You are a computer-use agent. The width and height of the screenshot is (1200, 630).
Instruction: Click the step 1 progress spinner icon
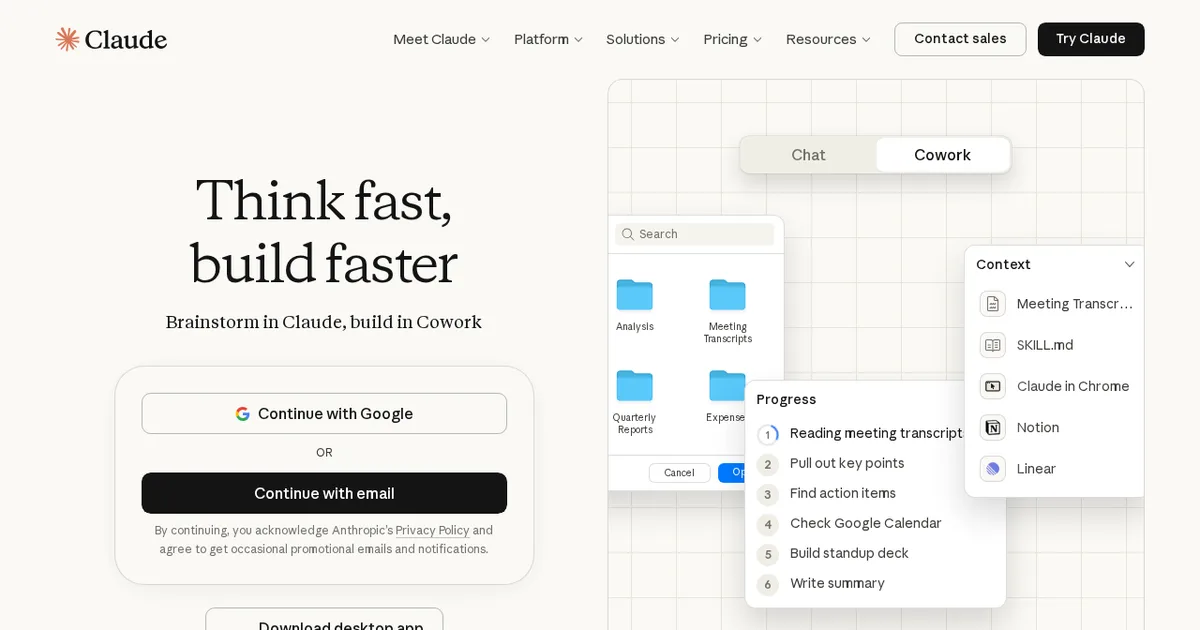[768, 434]
